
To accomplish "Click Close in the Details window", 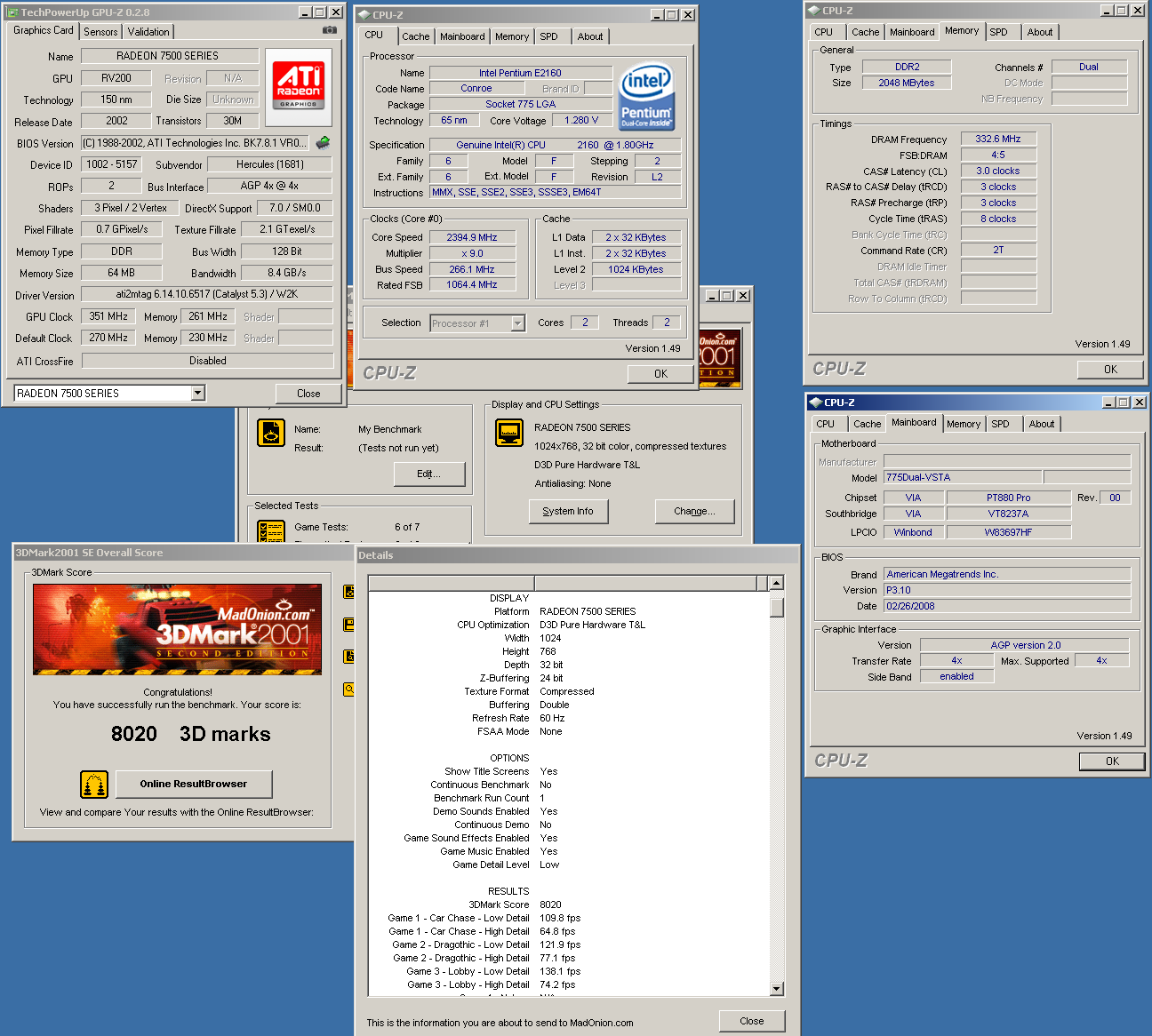I will pos(752,1021).
